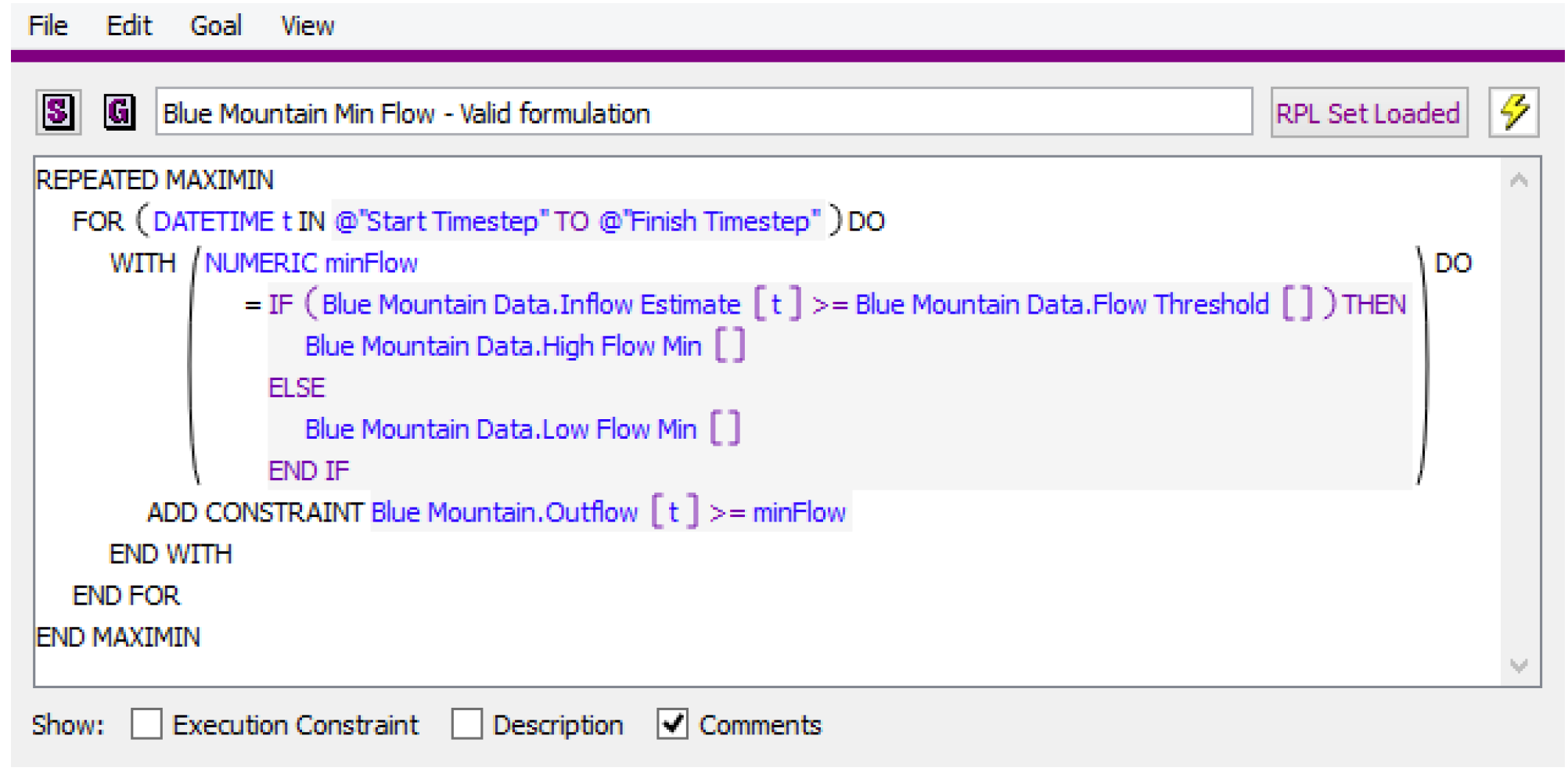Click the G goal icon
The height and width of the screenshot is (775, 1568).
120,113
